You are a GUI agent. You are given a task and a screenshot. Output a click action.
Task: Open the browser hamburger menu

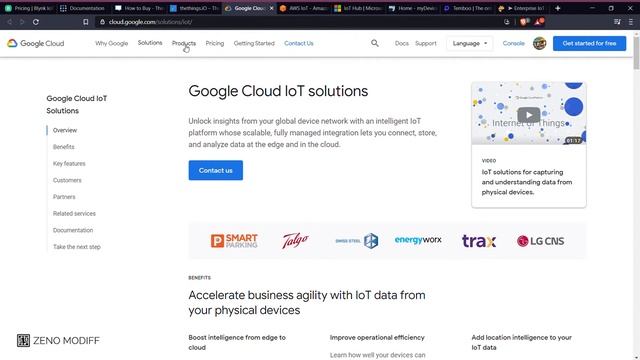click(x=631, y=22)
